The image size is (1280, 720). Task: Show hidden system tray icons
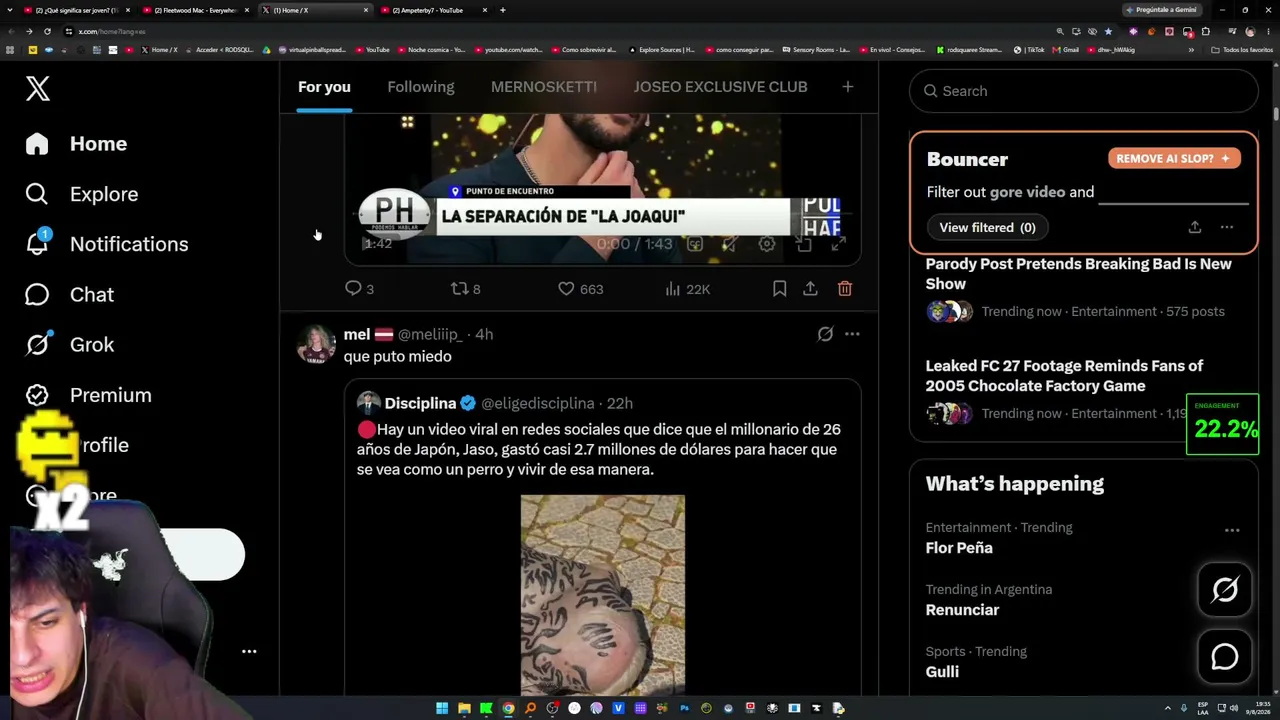1170,709
